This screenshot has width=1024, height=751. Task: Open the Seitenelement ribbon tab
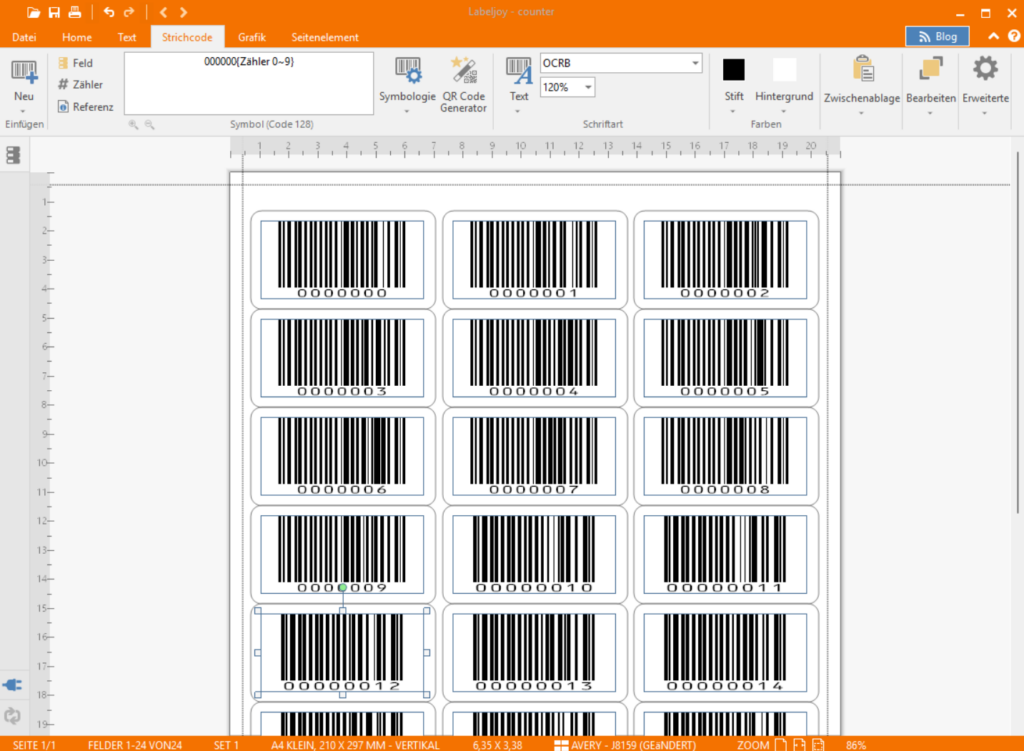(325, 36)
